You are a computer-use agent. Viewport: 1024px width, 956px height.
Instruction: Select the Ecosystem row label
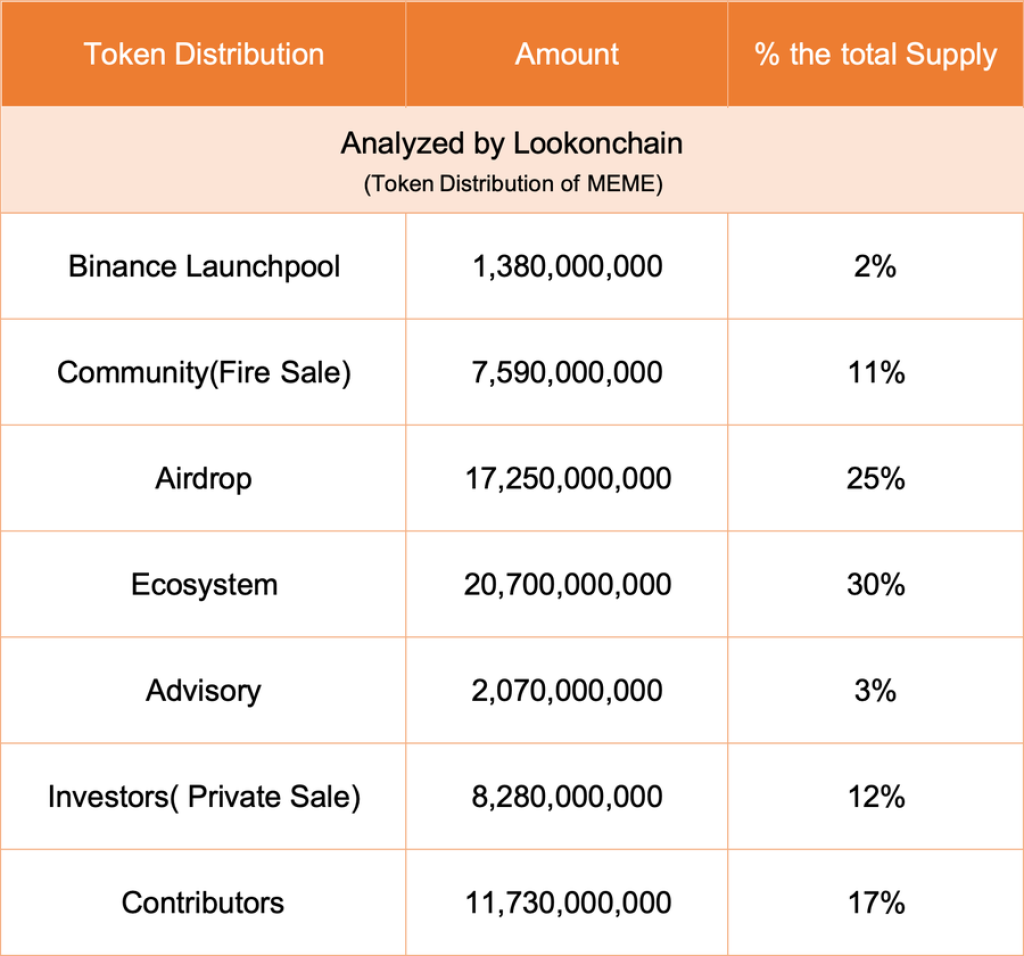pyautogui.click(x=204, y=585)
